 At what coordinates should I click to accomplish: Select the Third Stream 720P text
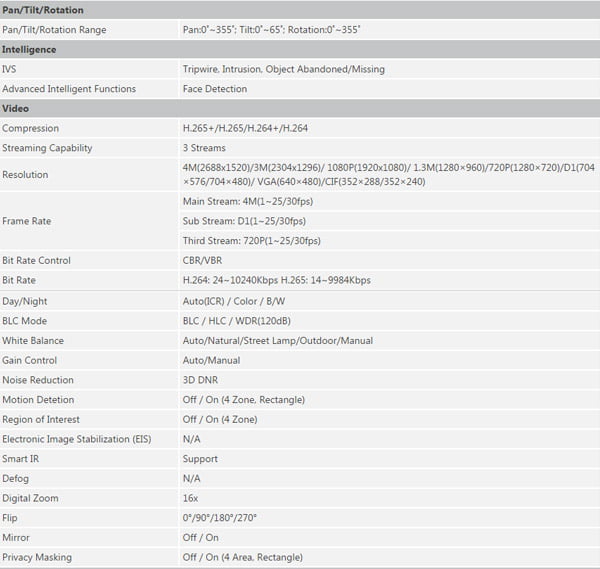[251, 240]
